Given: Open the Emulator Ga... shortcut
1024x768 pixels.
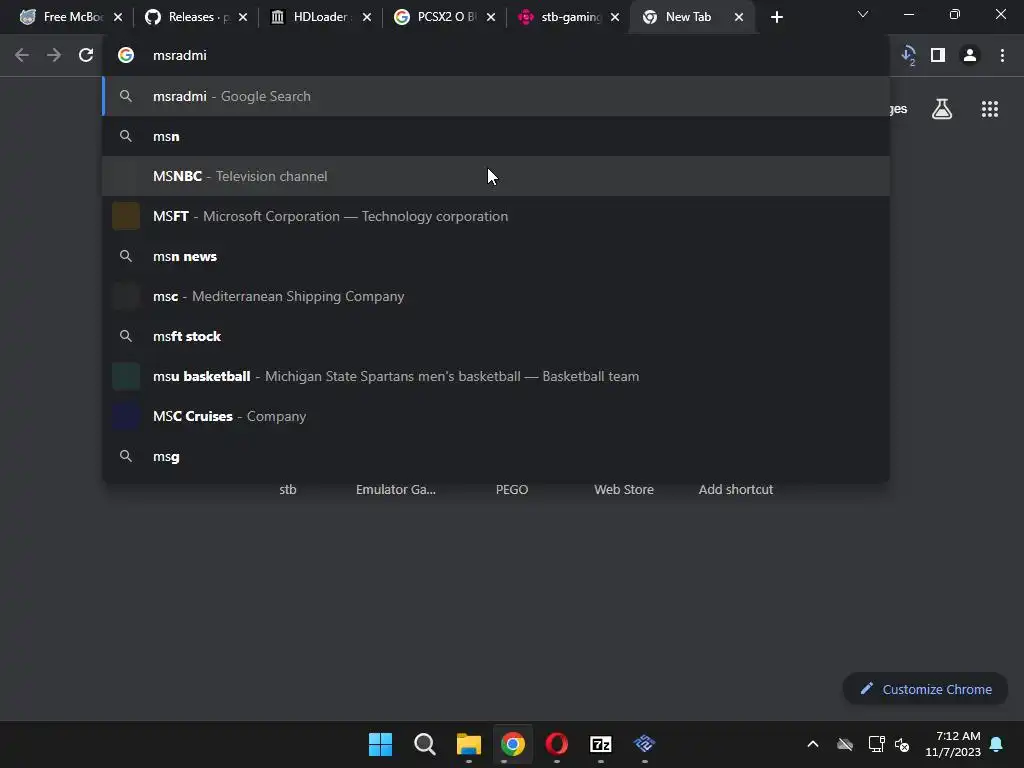Looking at the screenshot, I should click(x=396, y=489).
